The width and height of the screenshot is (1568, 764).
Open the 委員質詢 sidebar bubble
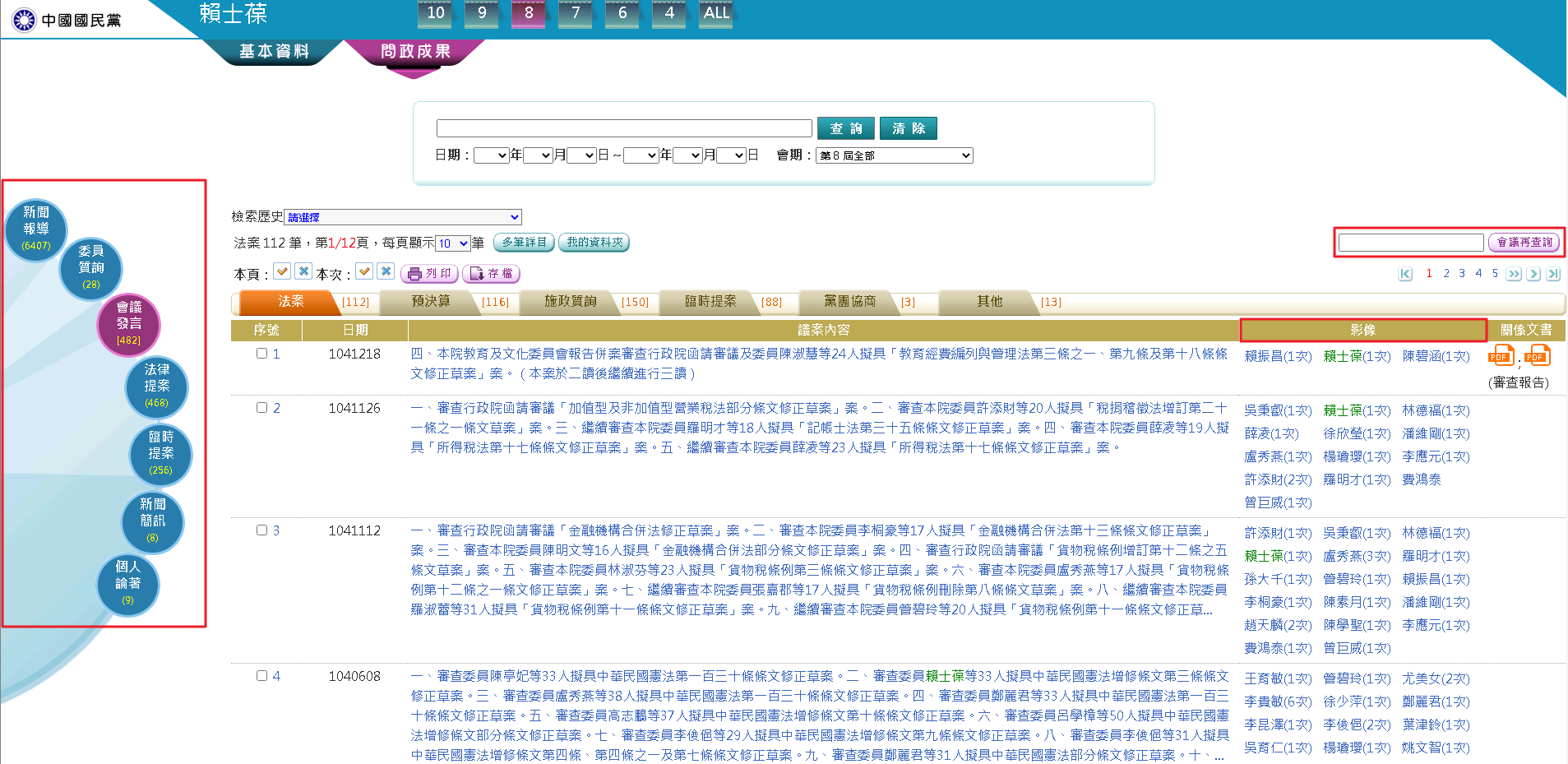pyautogui.click(x=91, y=267)
